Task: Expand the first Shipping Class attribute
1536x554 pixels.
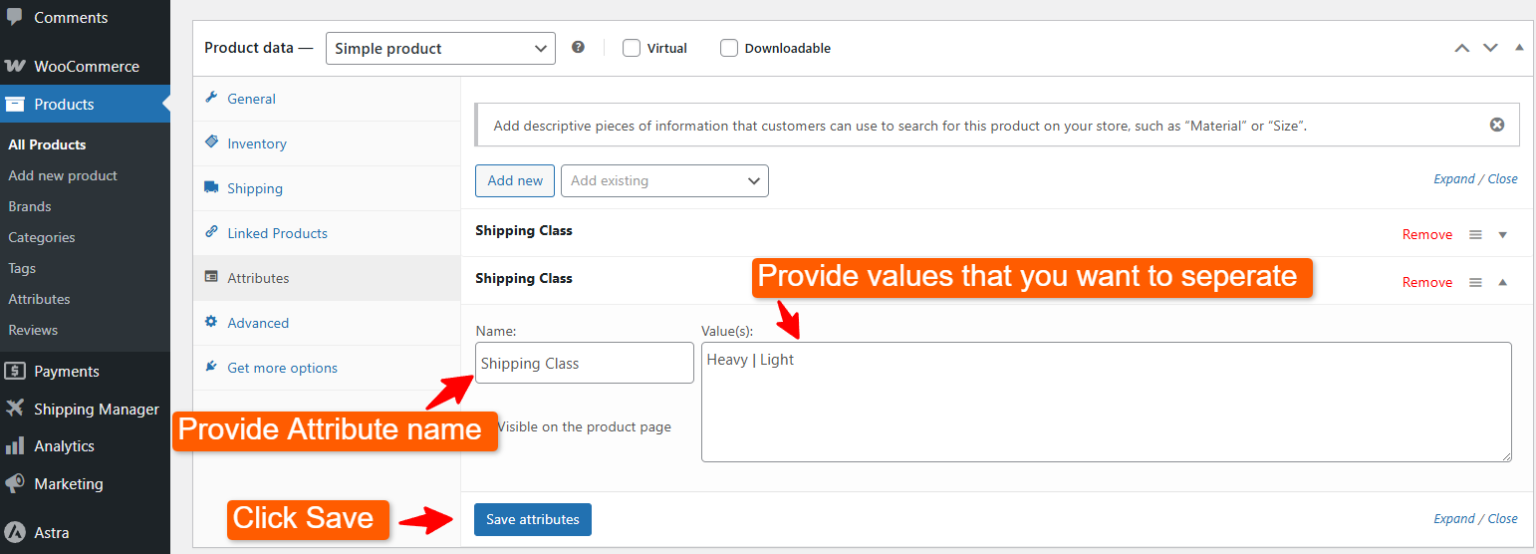Action: [1502, 234]
